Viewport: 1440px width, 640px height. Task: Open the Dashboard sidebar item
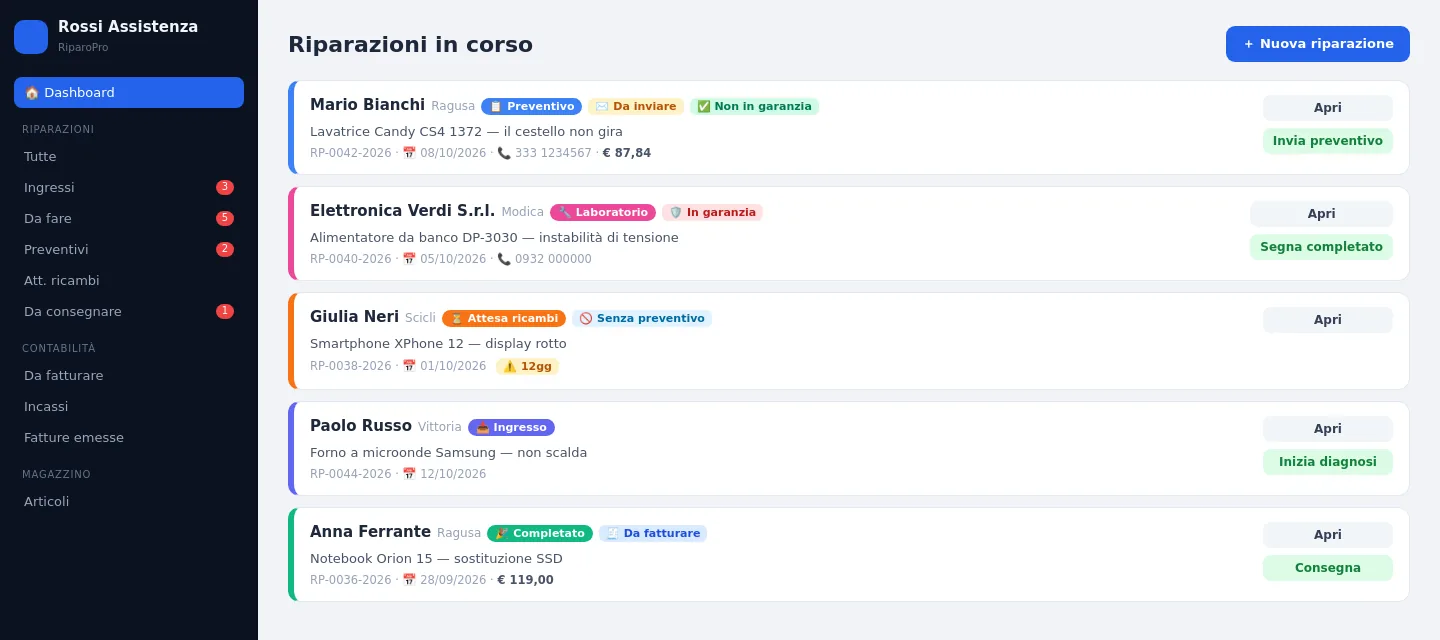pyautogui.click(x=129, y=92)
